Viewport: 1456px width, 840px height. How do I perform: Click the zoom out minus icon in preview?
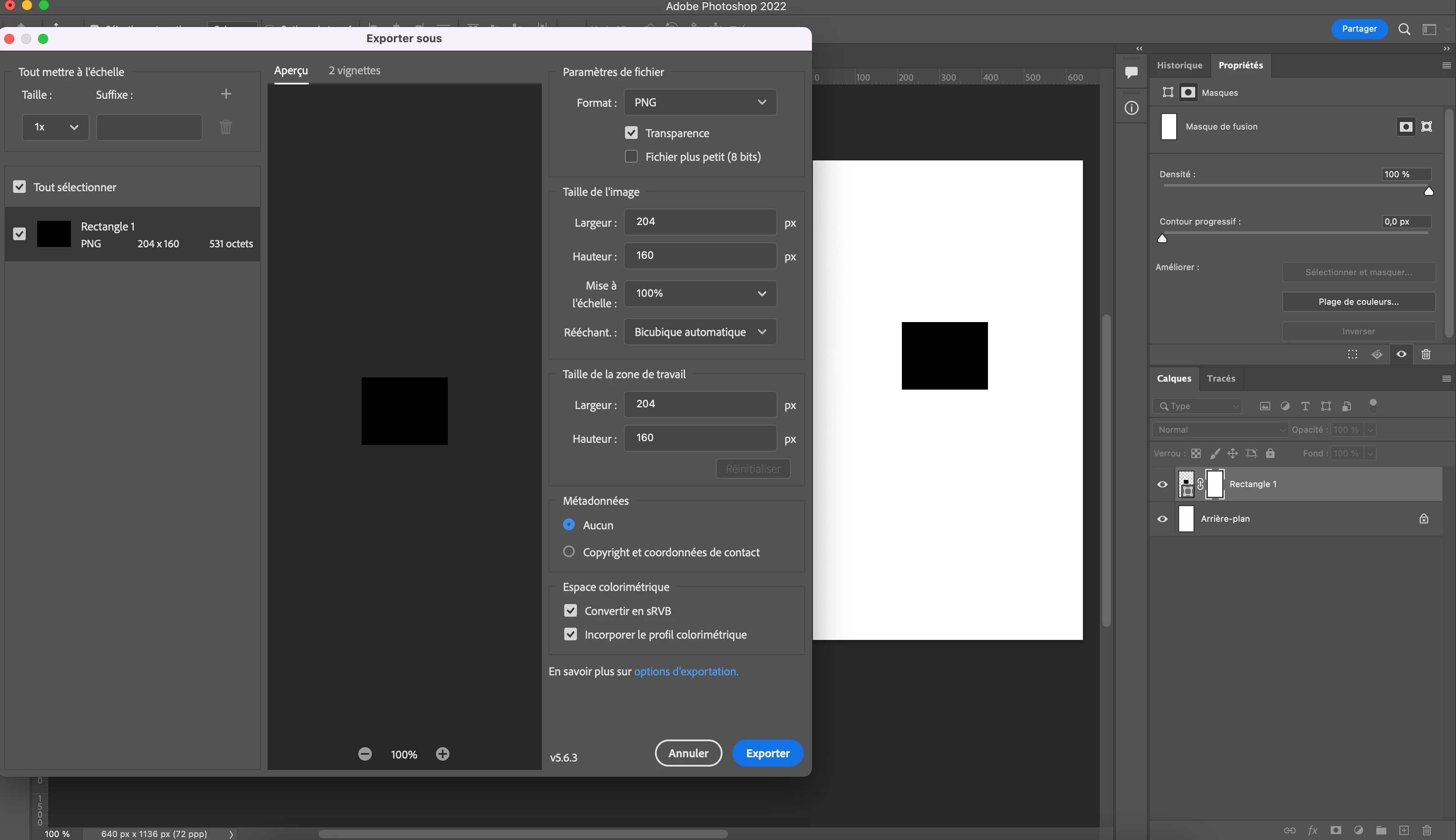tap(365, 754)
